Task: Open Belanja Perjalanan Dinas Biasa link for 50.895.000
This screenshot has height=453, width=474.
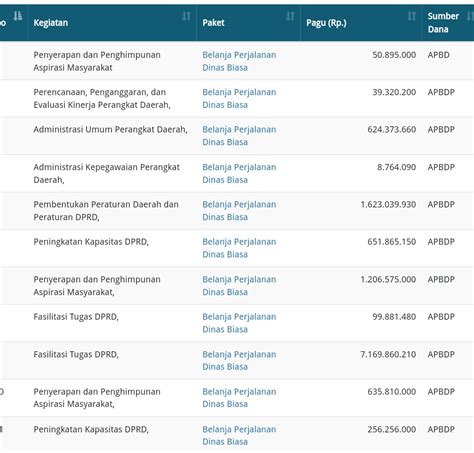Action: click(239, 61)
